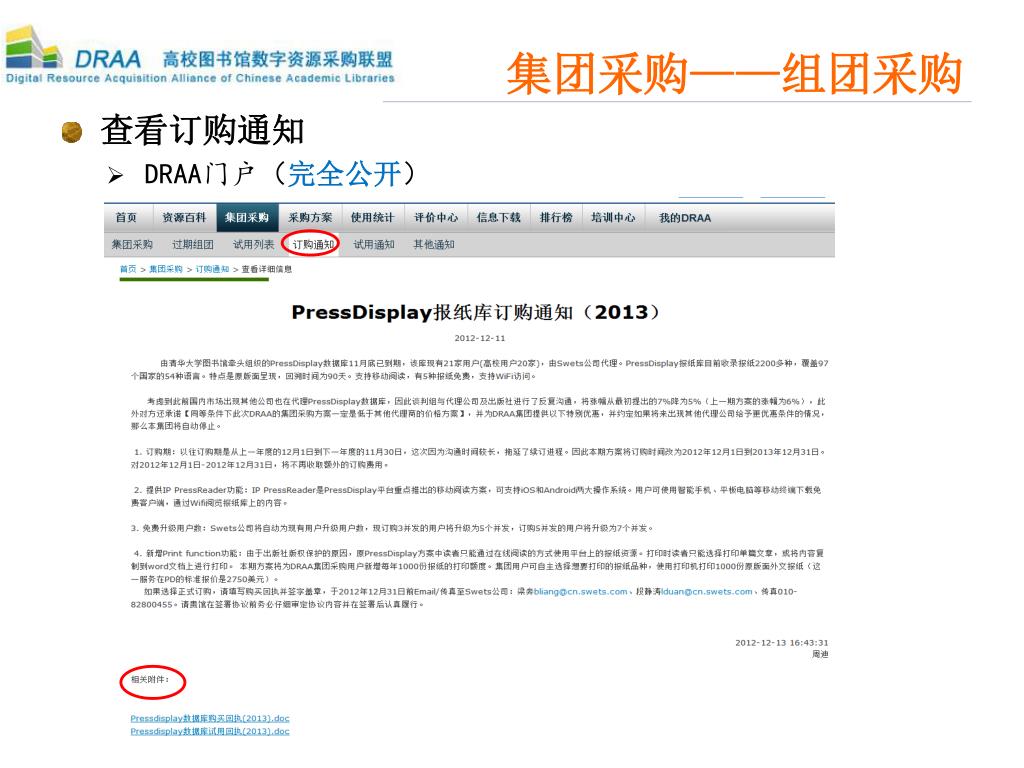This screenshot has width=1024, height=768.
Task: Select the 试用通知 submenu item
Action: tap(374, 244)
